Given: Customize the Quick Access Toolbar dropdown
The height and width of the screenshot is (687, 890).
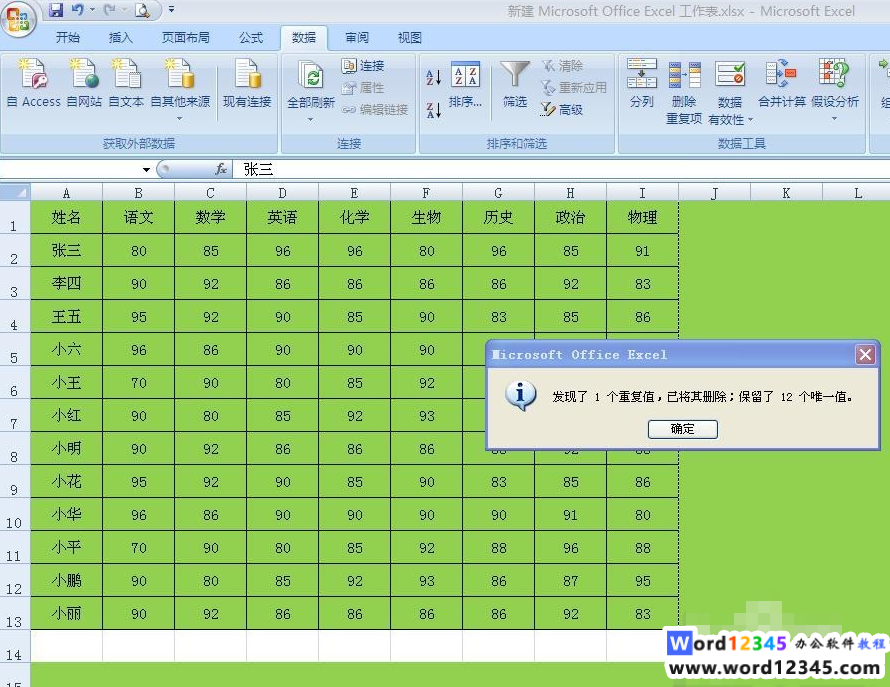Looking at the screenshot, I should pos(171,10).
